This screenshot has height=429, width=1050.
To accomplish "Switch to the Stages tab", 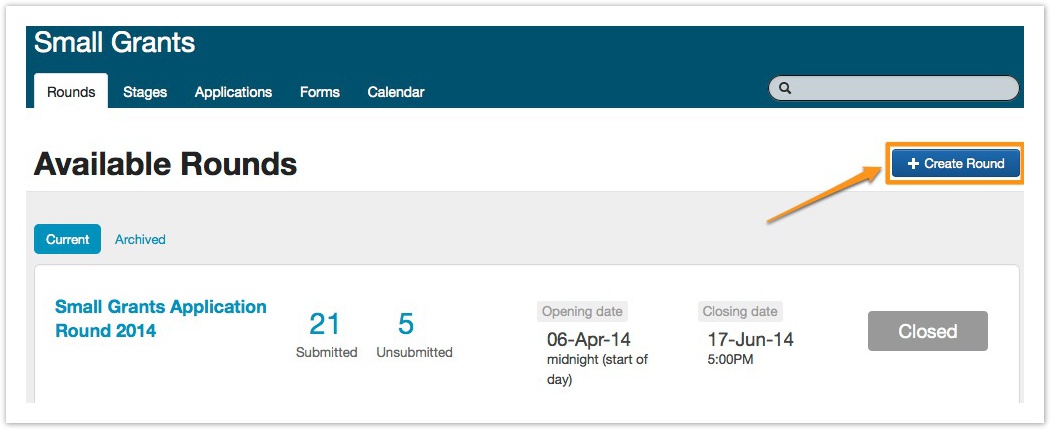I will 145,92.
